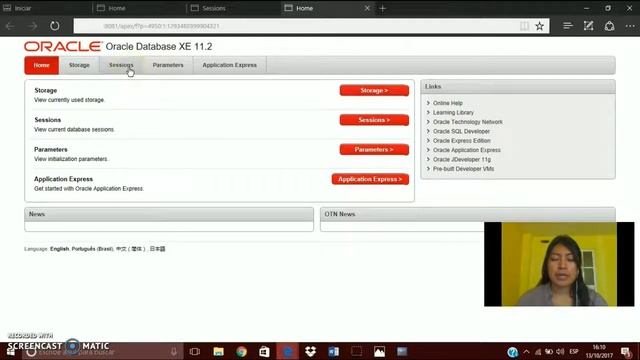640x360 pixels.
Task: Add page to favorites with the star icon
Action: (x=540, y=26)
